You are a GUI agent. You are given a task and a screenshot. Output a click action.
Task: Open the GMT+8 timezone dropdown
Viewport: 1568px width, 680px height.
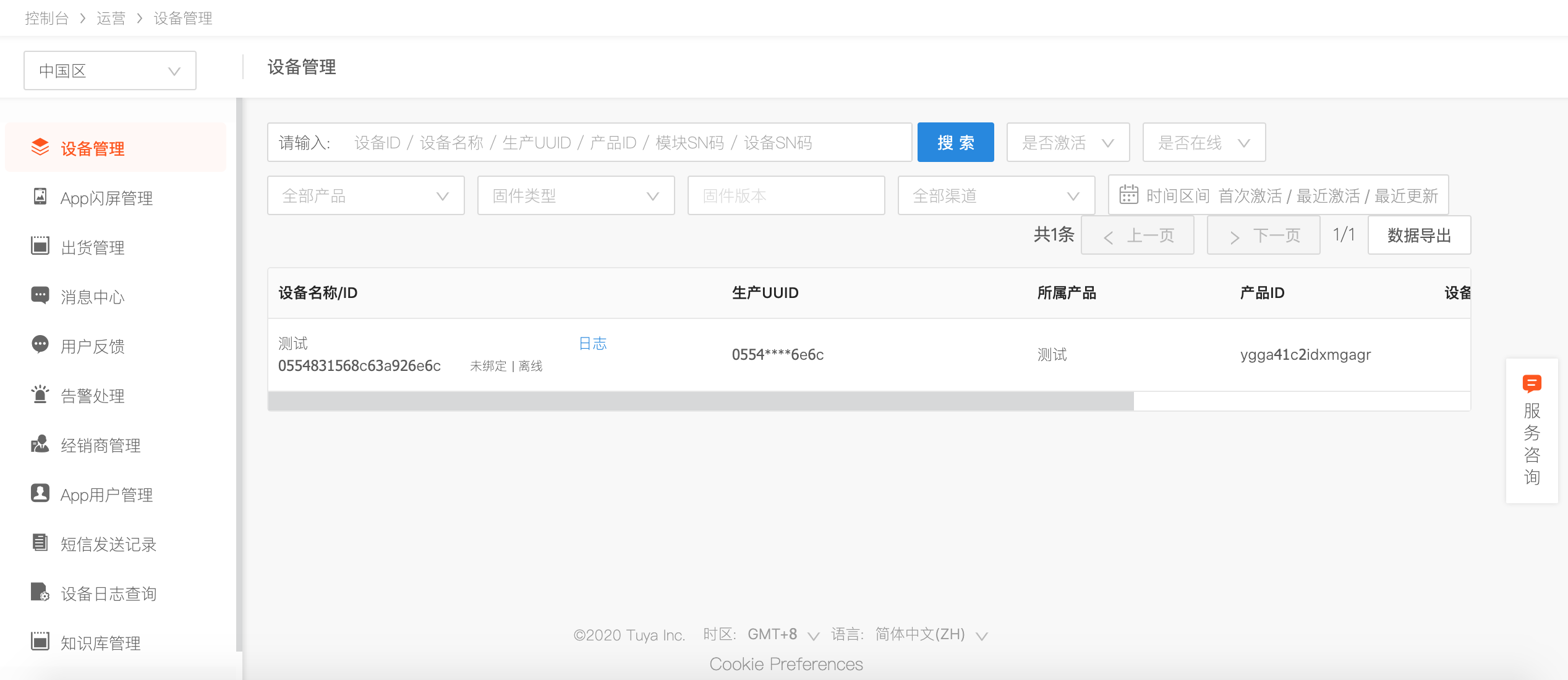tap(783, 634)
